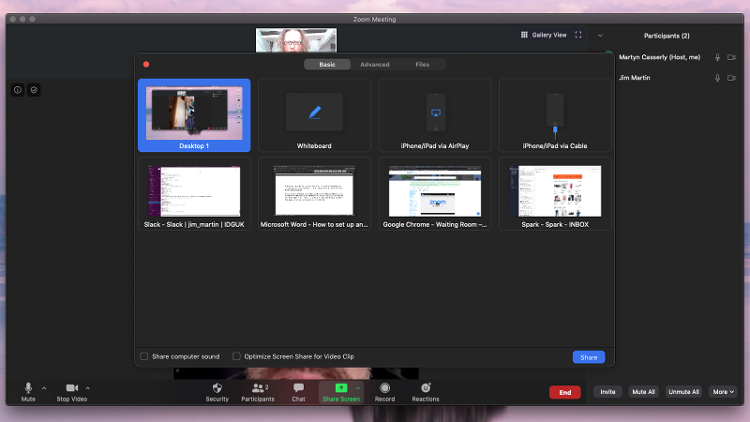Open the More dropdown in participants panel
The width and height of the screenshot is (750, 422).
[723, 392]
